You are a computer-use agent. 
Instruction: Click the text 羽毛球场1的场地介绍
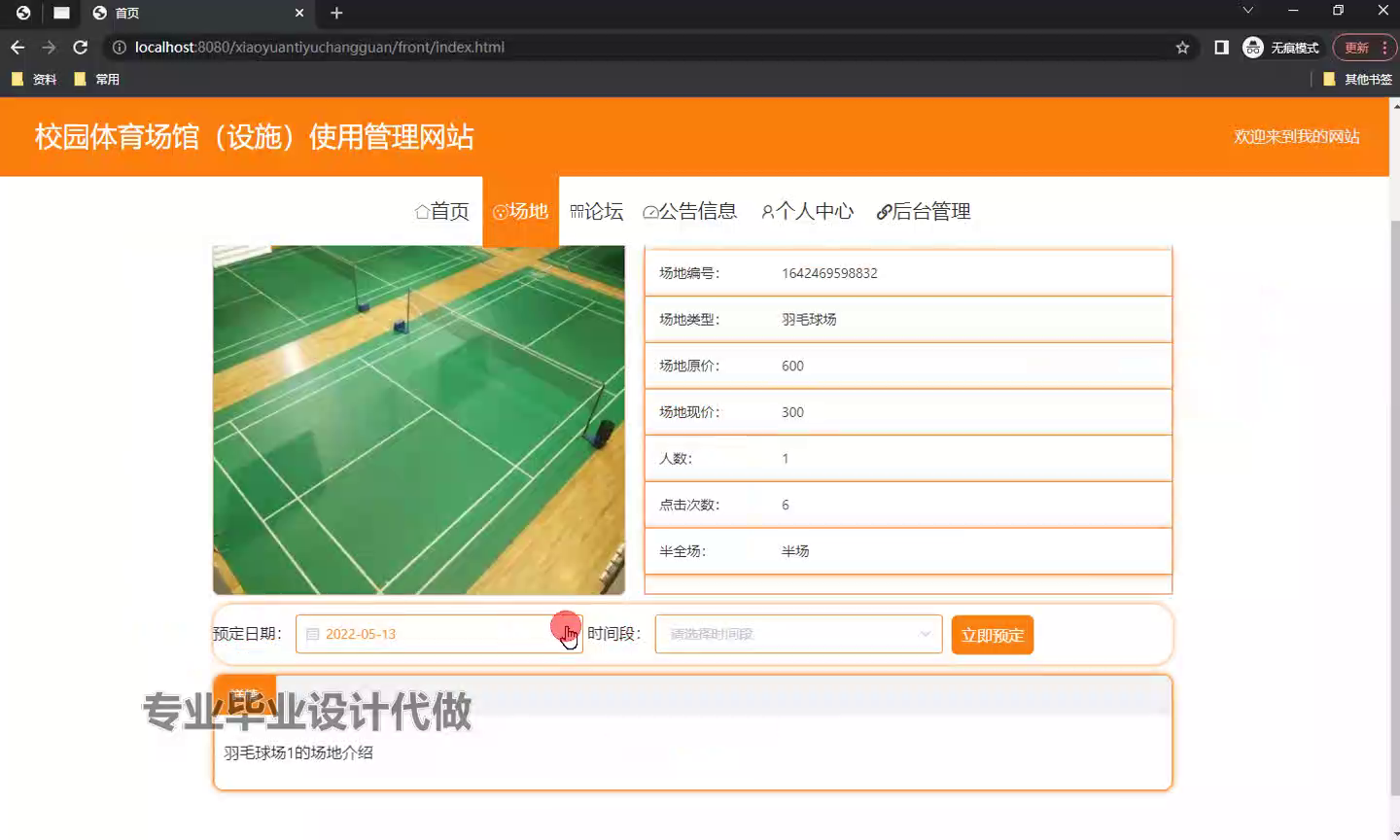click(298, 752)
